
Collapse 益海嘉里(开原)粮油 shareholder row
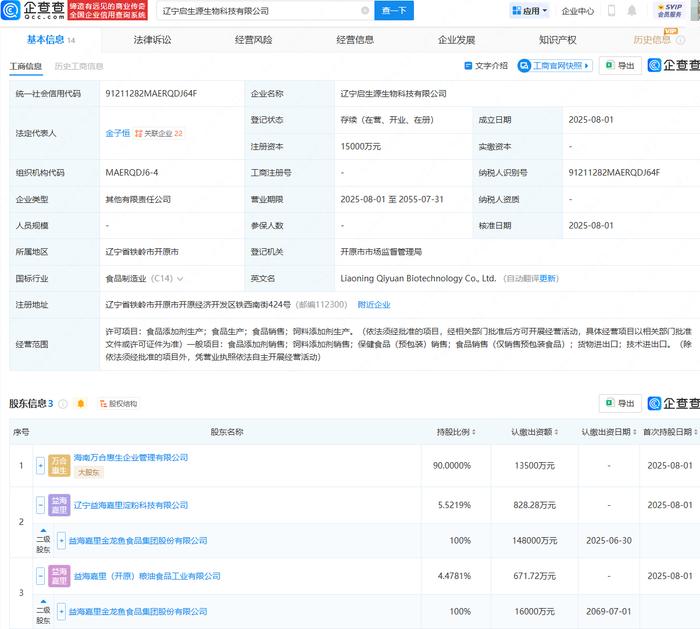[x=40, y=576]
